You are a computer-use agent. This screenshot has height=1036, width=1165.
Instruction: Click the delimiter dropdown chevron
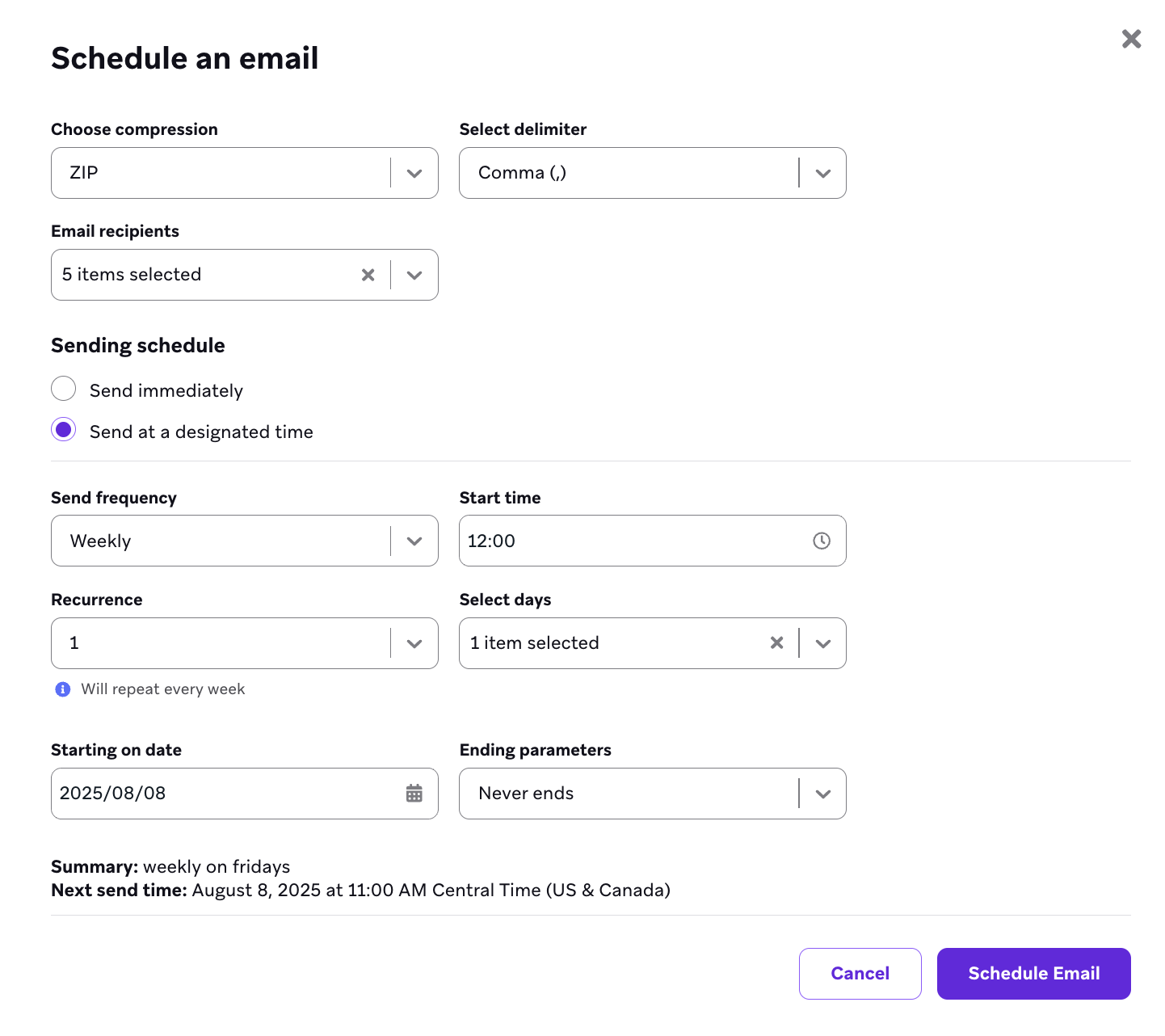(x=823, y=173)
